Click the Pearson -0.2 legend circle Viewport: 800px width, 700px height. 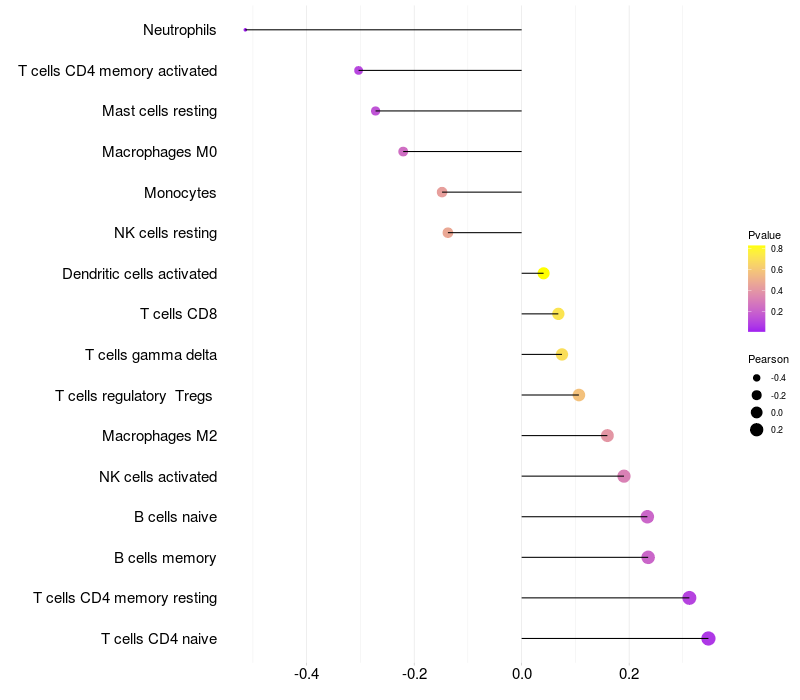[x=757, y=395]
